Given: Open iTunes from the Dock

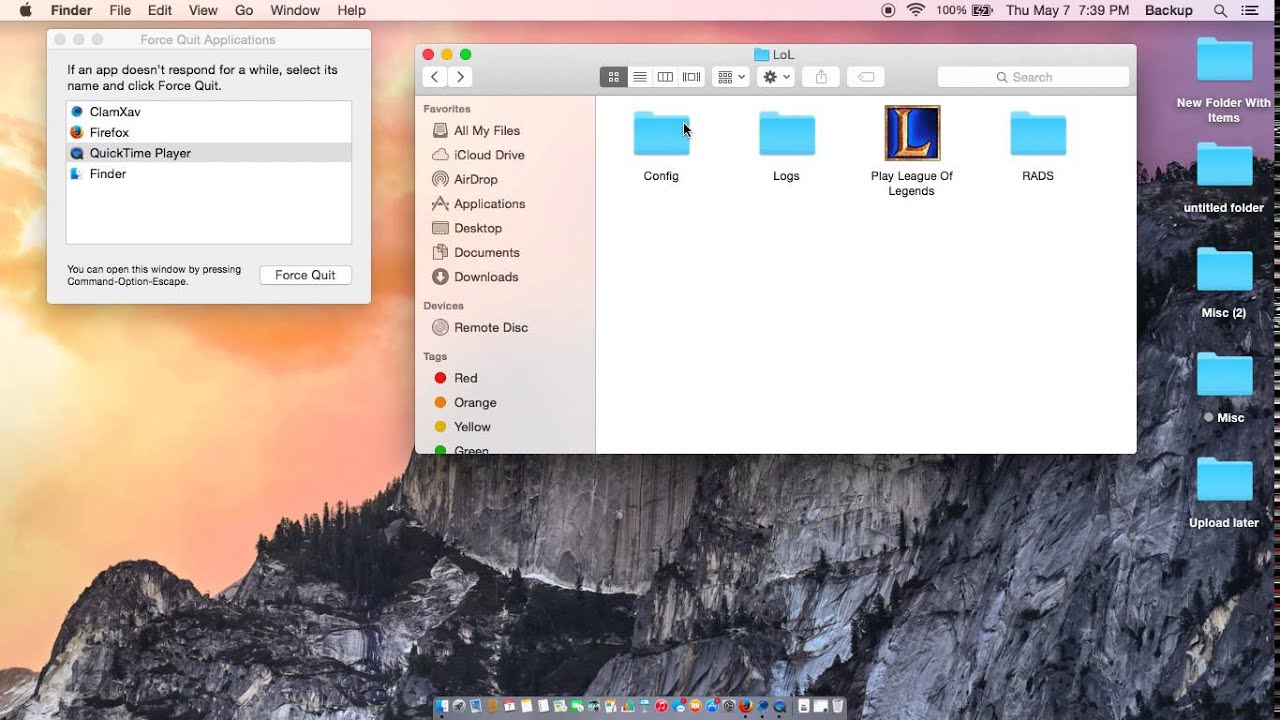Looking at the screenshot, I should pyautogui.click(x=661, y=706).
